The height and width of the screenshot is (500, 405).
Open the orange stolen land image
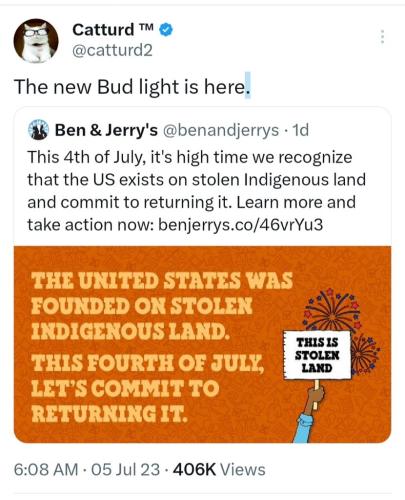coord(202,344)
